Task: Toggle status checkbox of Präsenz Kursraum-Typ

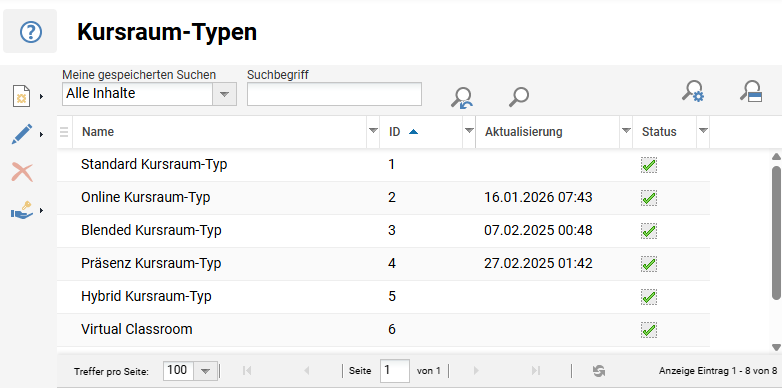Action: [649, 264]
